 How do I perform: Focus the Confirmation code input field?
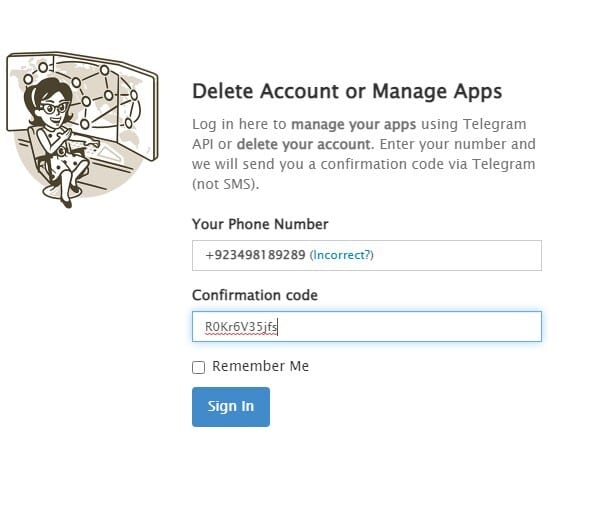(x=367, y=326)
